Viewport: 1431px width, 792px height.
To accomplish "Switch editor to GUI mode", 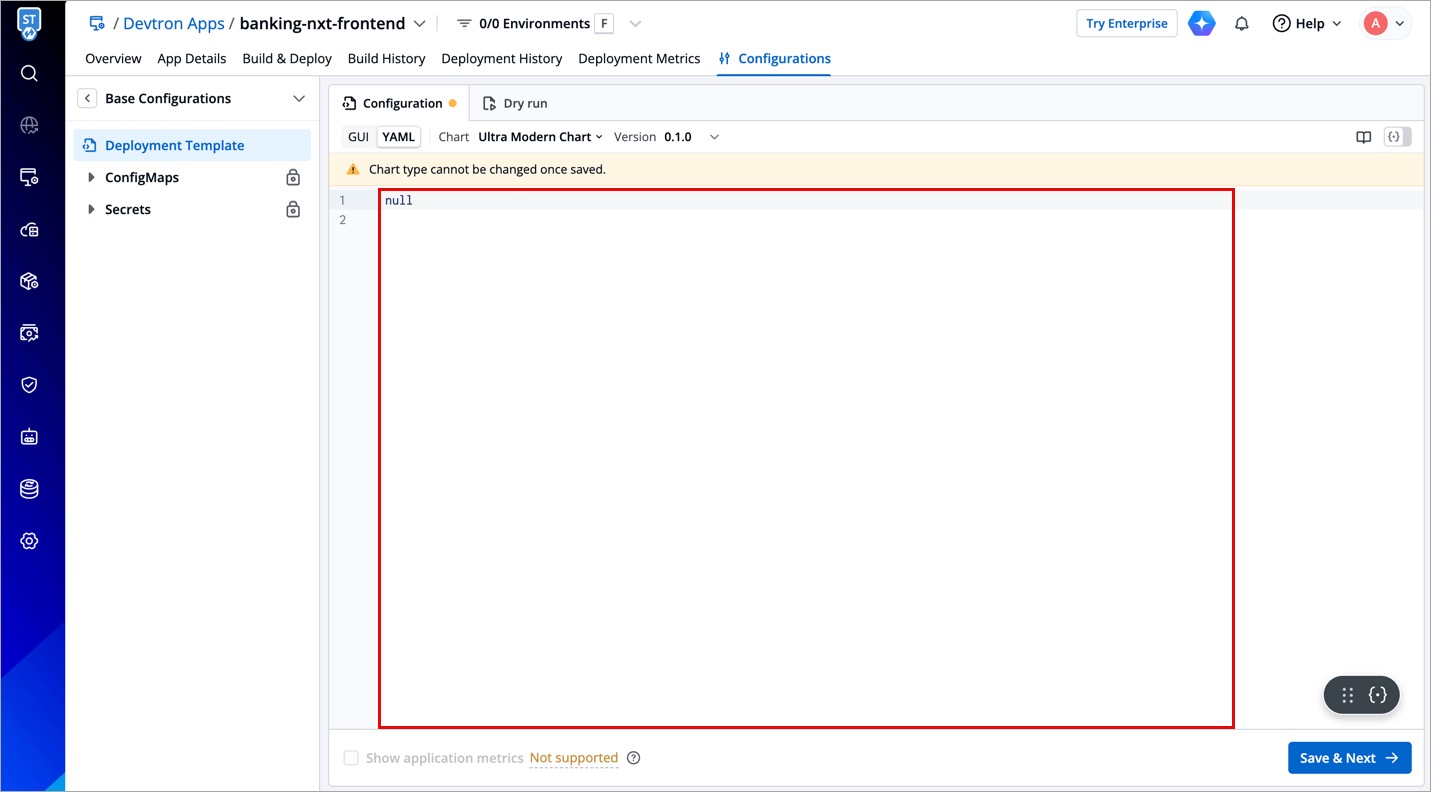I will 358,137.
